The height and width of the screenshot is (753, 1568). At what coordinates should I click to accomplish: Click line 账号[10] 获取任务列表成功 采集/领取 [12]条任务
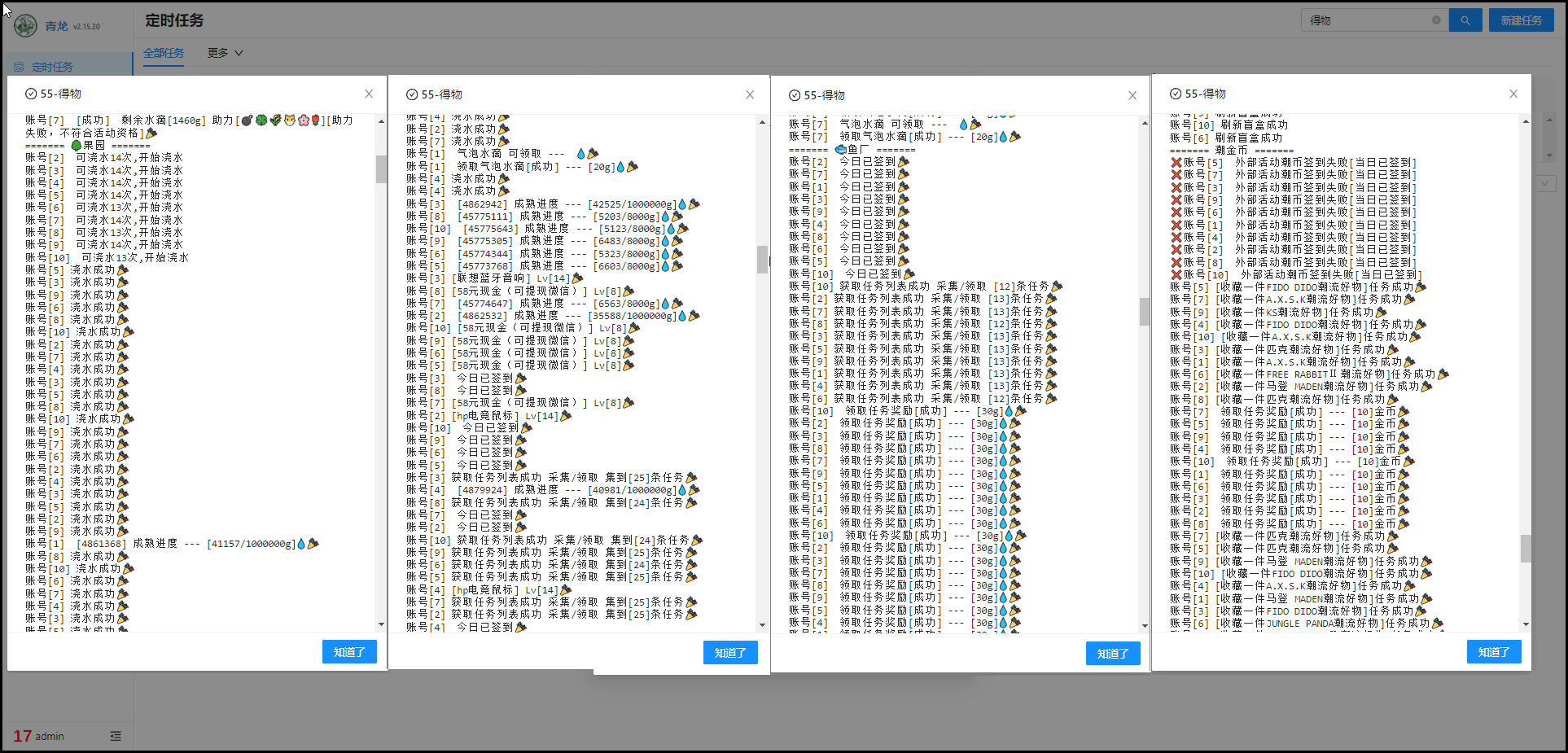[926, 287]
